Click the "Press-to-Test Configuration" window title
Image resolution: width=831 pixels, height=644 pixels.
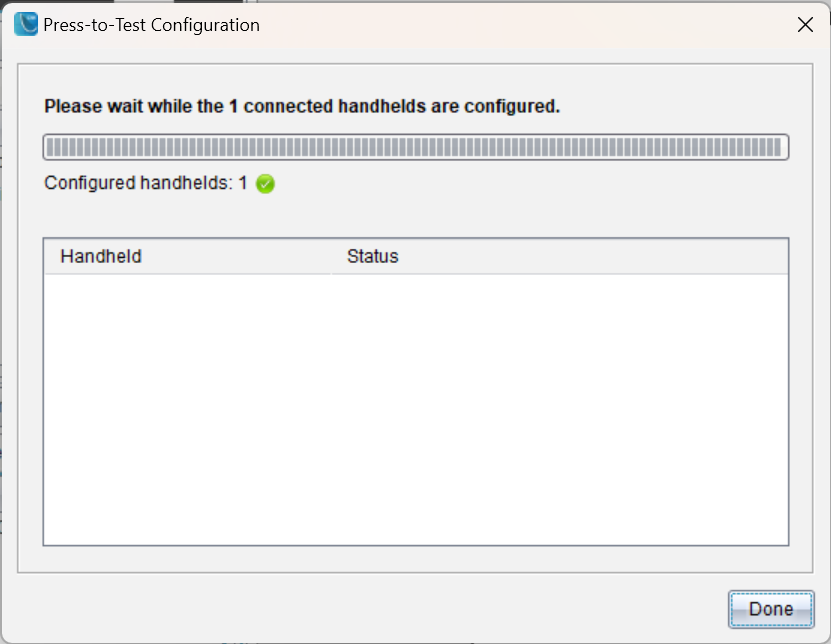tap(151, 25)
